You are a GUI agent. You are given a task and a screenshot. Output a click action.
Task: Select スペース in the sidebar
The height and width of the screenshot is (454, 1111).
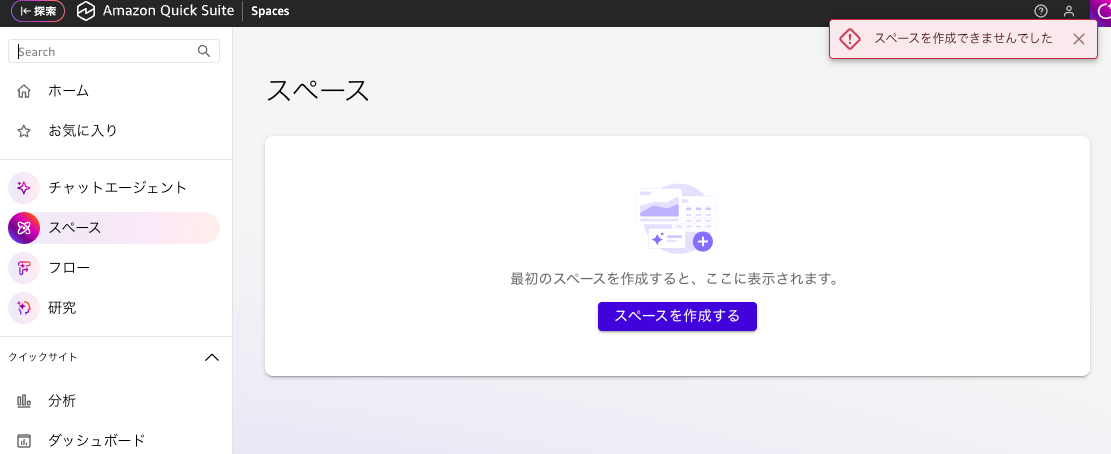[113, 228]
